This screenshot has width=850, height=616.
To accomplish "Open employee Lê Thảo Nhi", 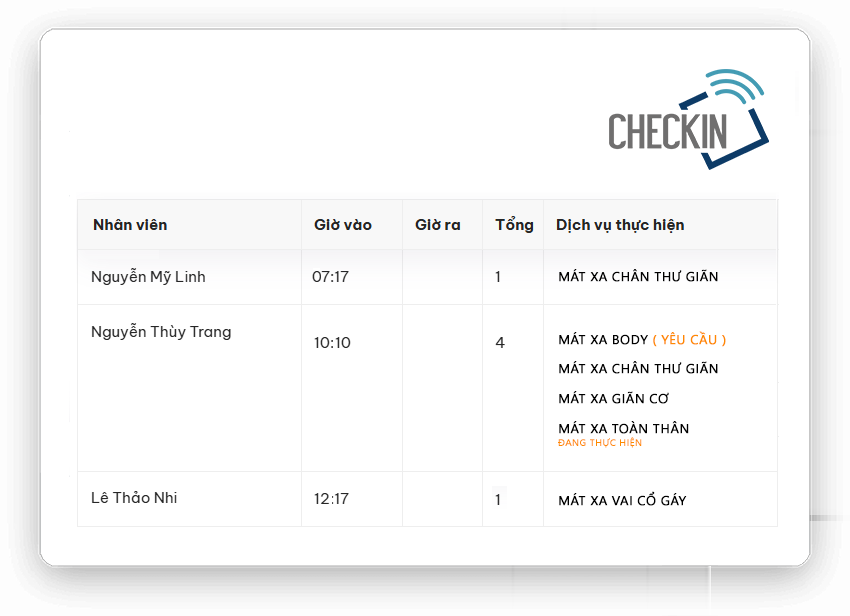I will (134, 498).
